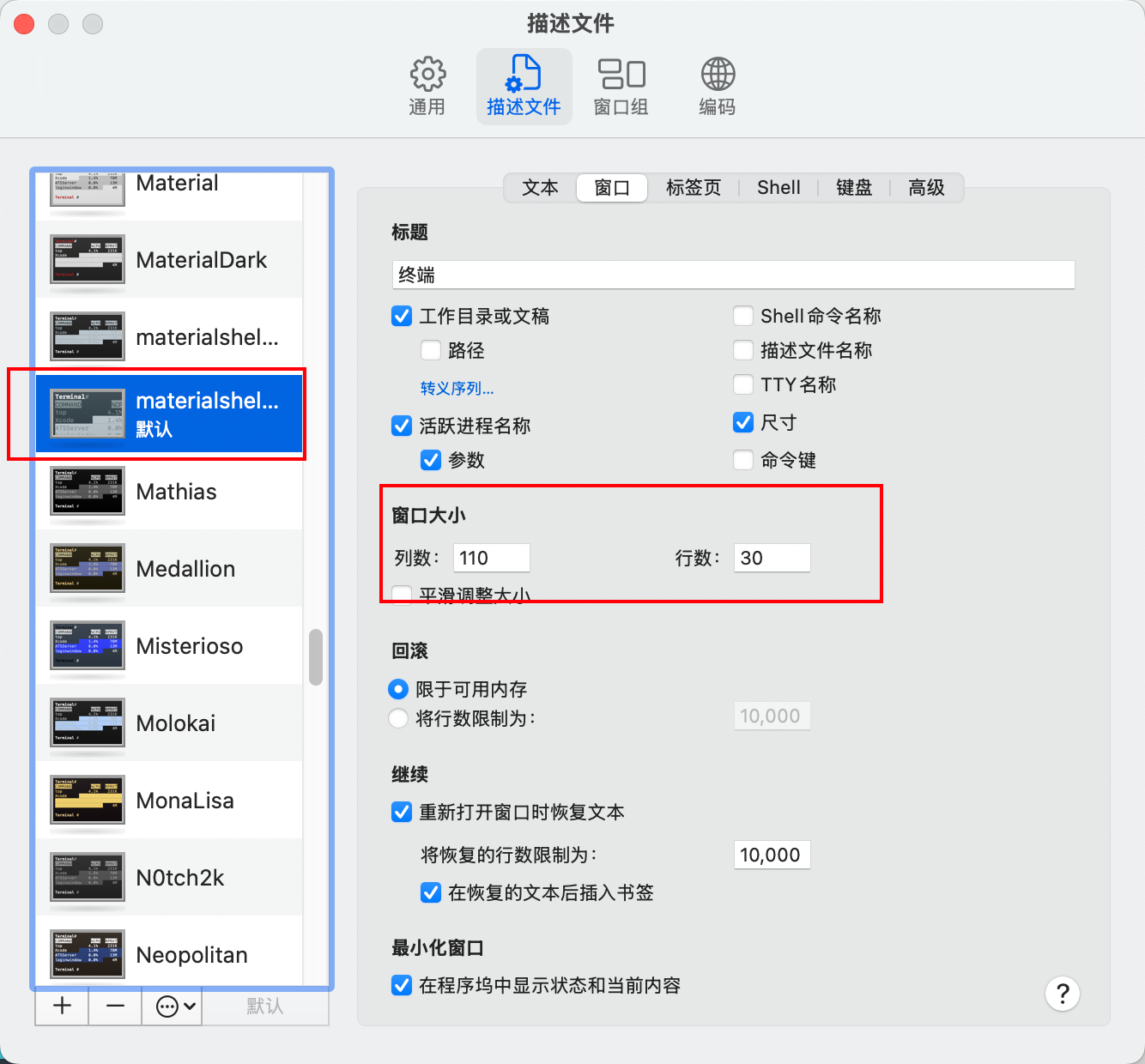Select the Medallion profile thumbnail
Viewport: 1145px width, 1064px height.
88,569
